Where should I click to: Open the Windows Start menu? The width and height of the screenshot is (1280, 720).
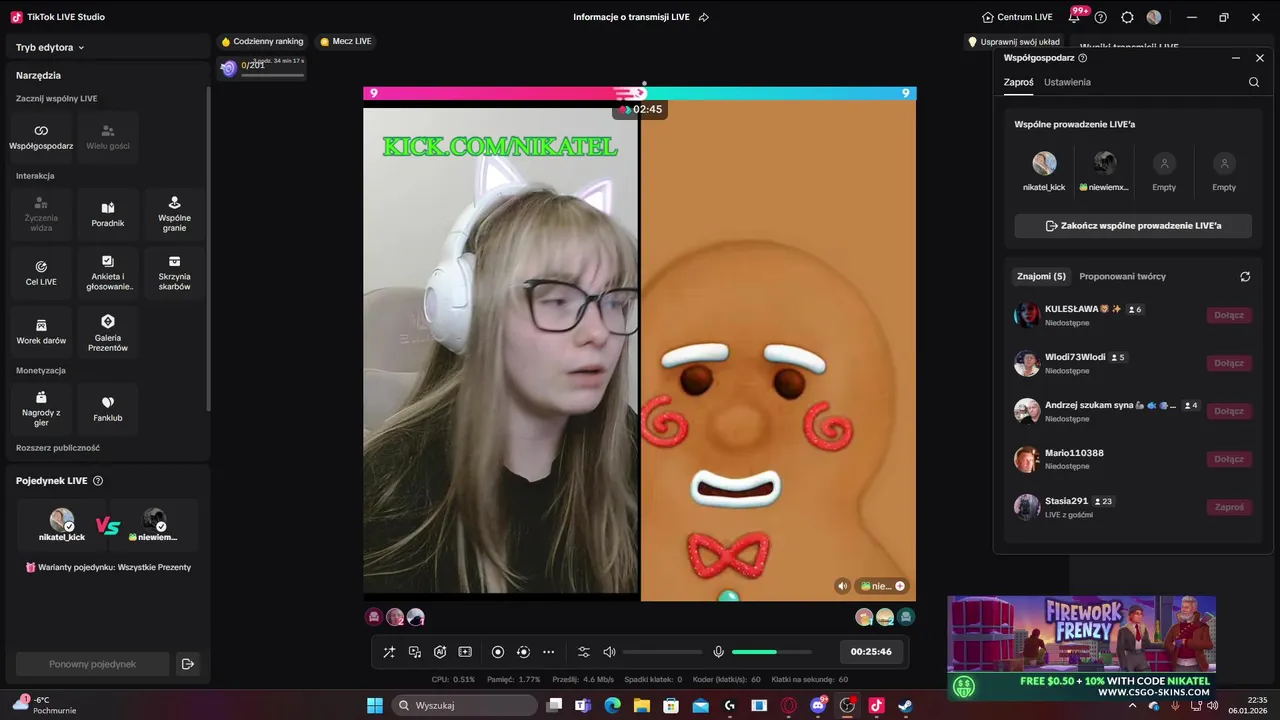tap(375, 705)
